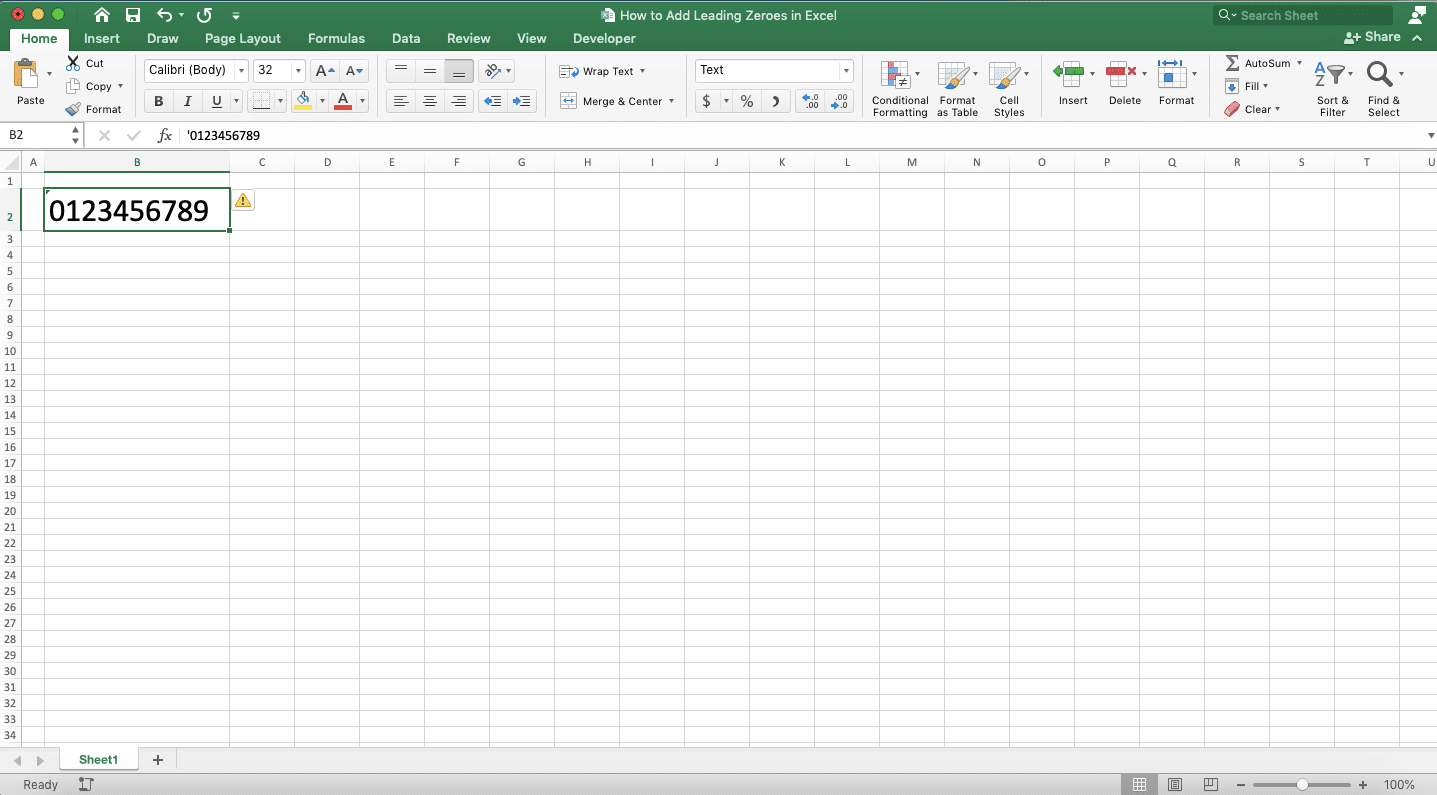Toggle Bold formatting
Image resolution: width=1437 pixels, height=795 pixels.
click(x=158, y=101)
